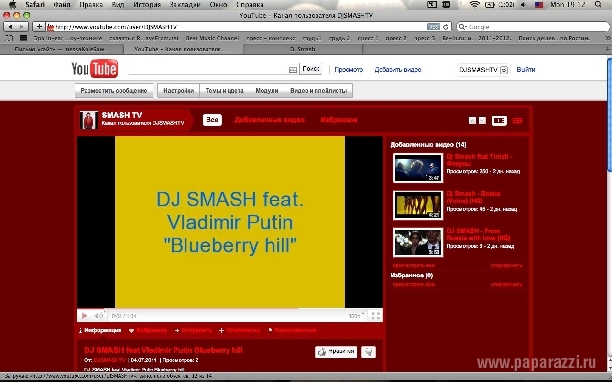
Task: Open Dj Smash feat Timati video thumbnail
Action: 418,168
